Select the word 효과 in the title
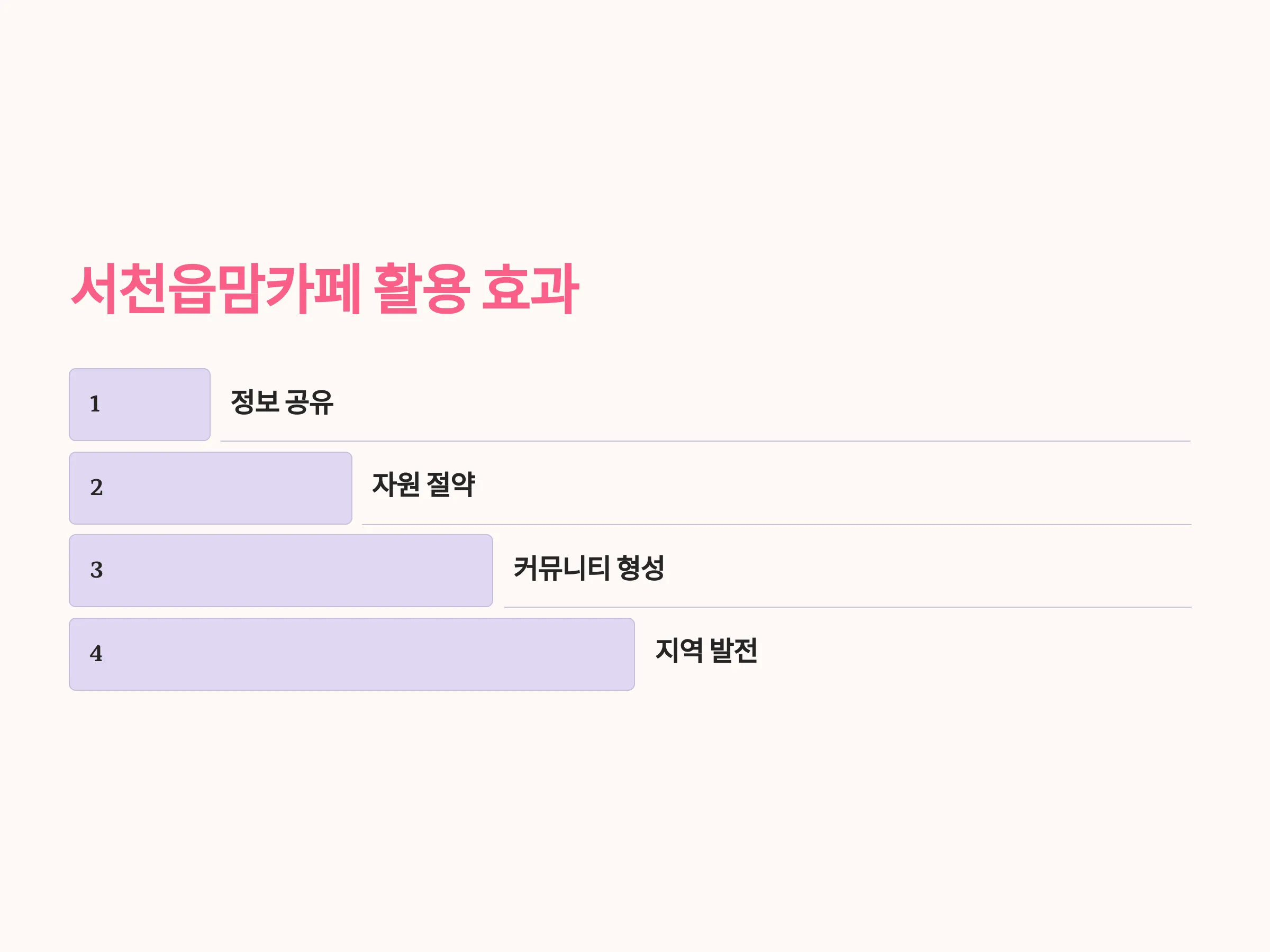 [x=530, y=289]
